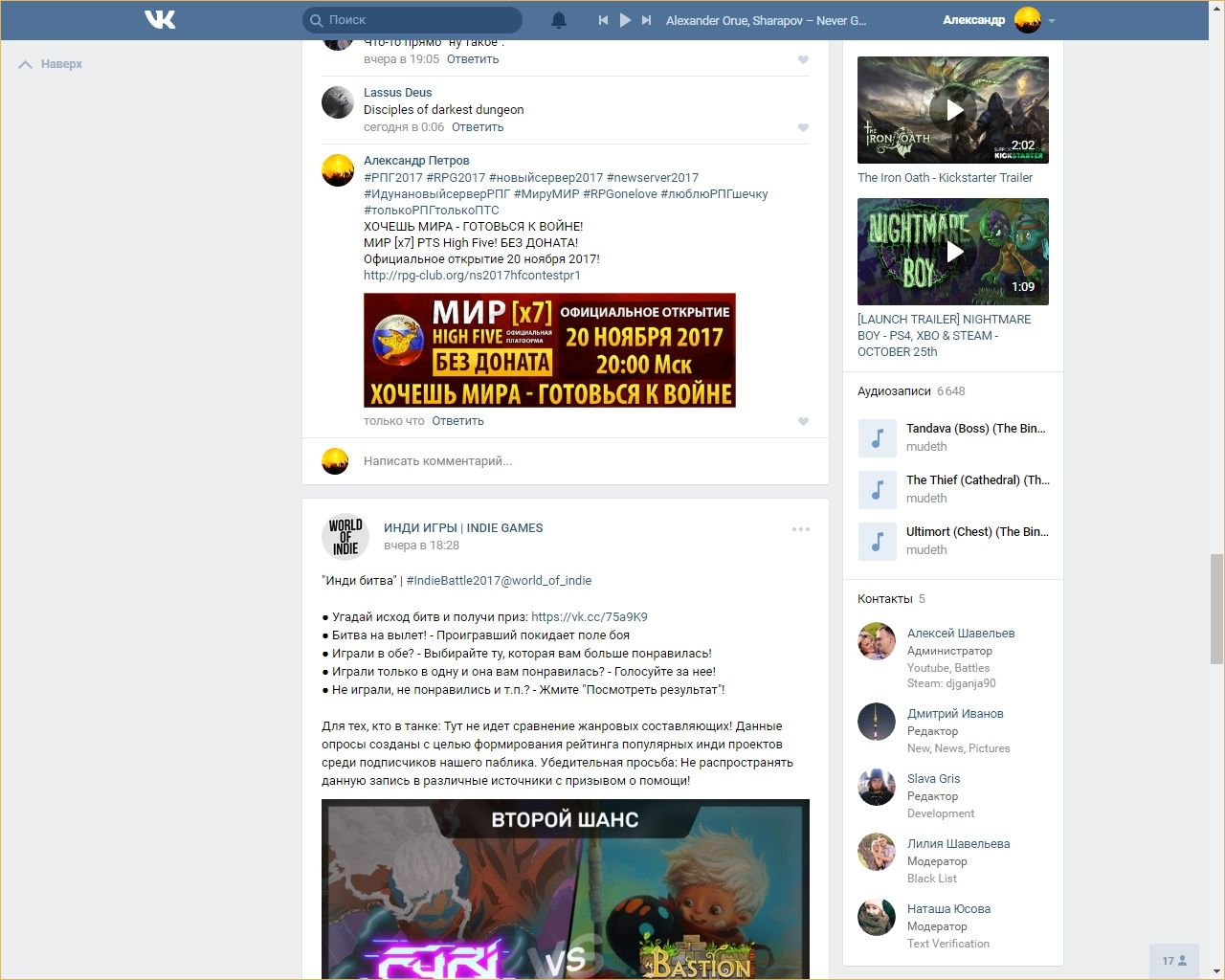Open Lassus Deus profile avatar
Viewport: 1225px width, 980px height.
click(338, 101)
